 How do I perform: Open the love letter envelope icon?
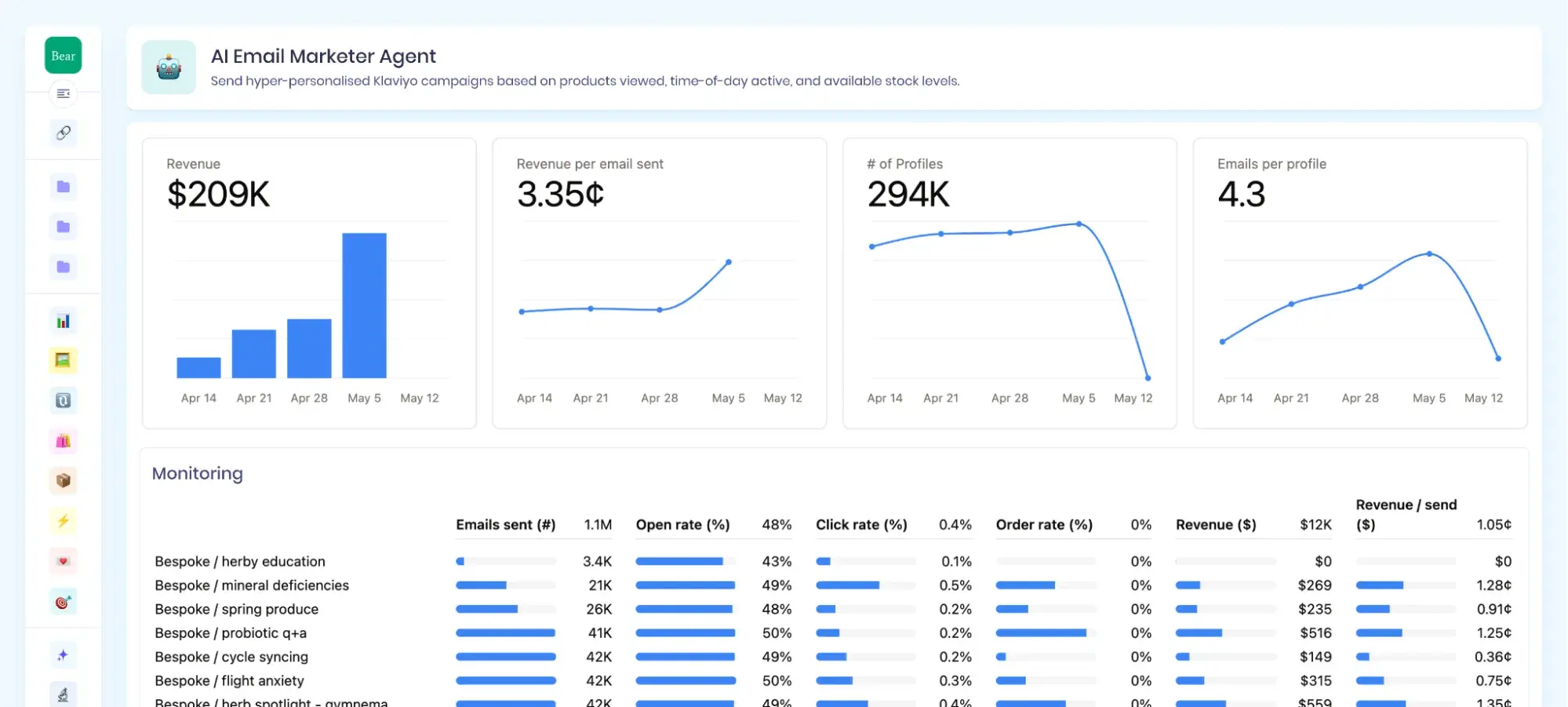pyautogui.click(x=64, y=561)
